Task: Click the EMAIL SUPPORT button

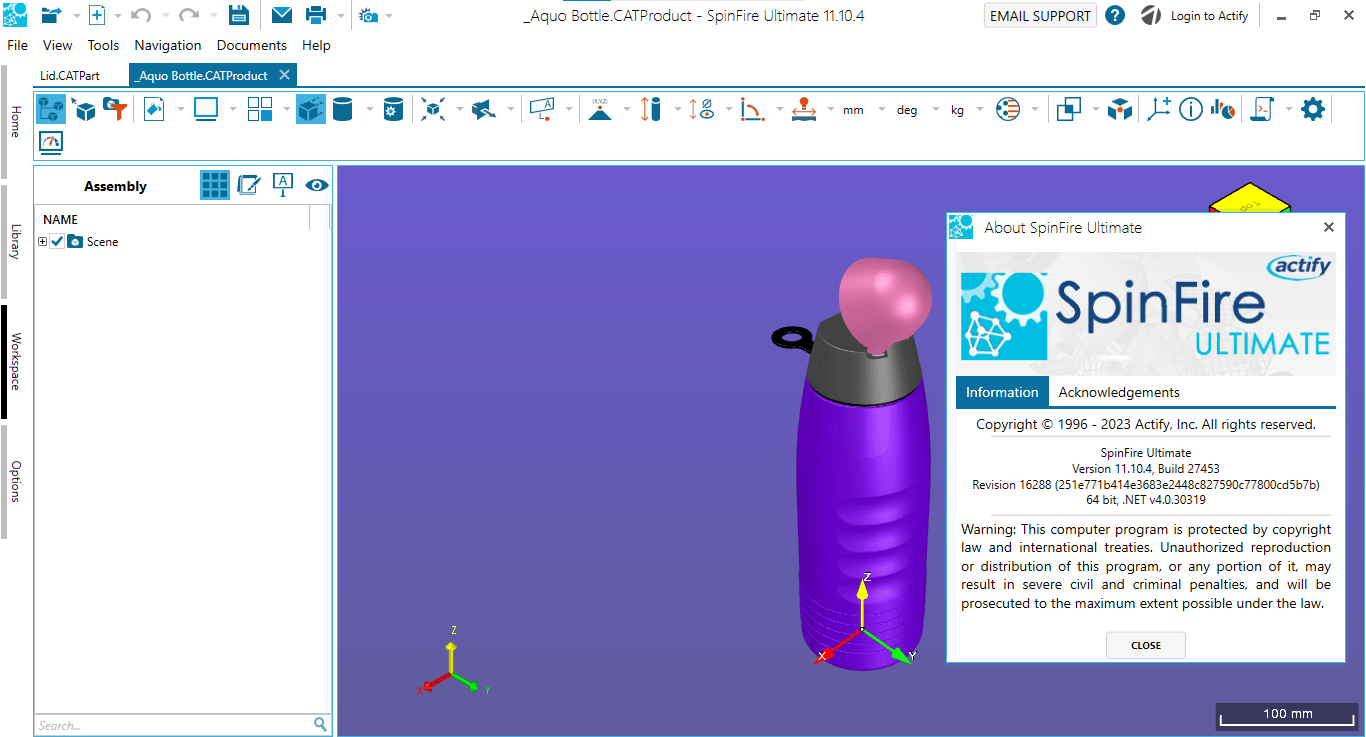Action: [1040, 16]
